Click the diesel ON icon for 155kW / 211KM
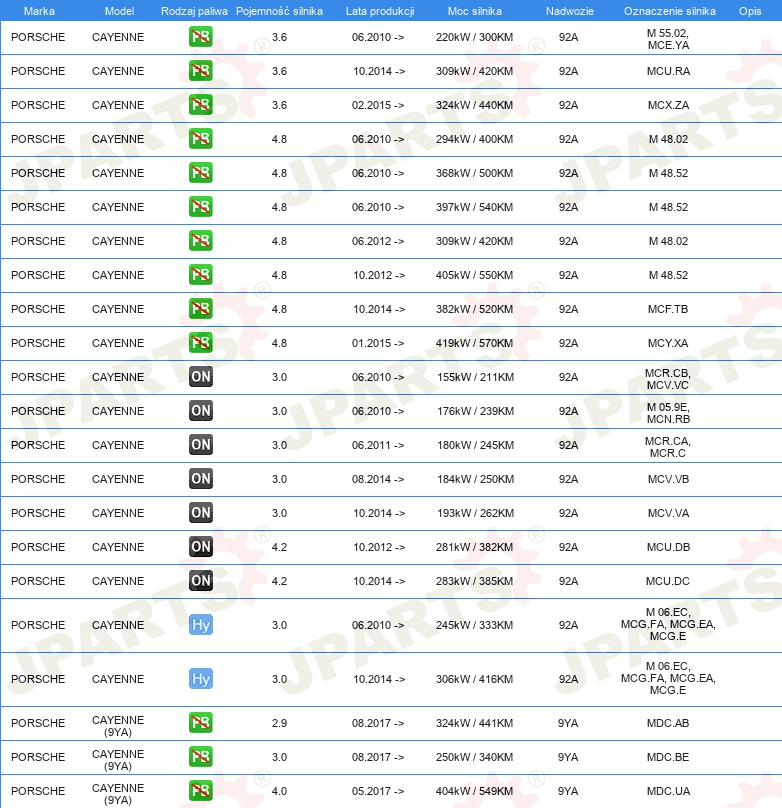The height and width of the screenshot is (808, 782). [201, 377]
